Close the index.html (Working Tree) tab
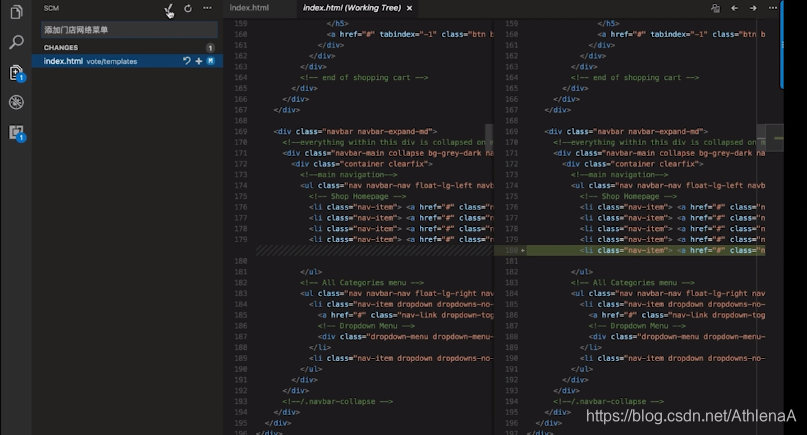Image resolution: width=807 pixels, height=435 pixels. click(x=409, y=8)
